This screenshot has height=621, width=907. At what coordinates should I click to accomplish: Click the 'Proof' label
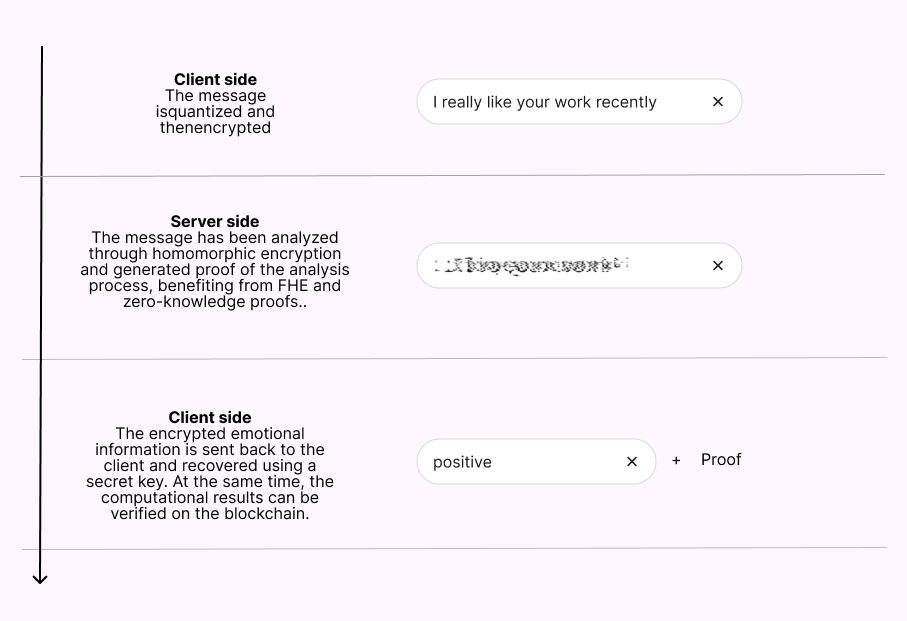(x=721, y=460)
